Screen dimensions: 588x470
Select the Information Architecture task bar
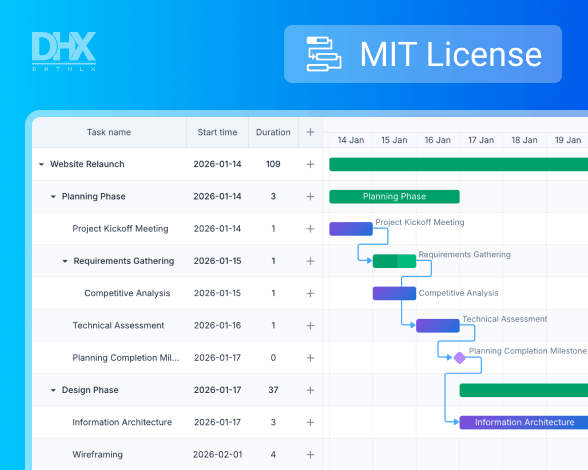coord(524,422)
